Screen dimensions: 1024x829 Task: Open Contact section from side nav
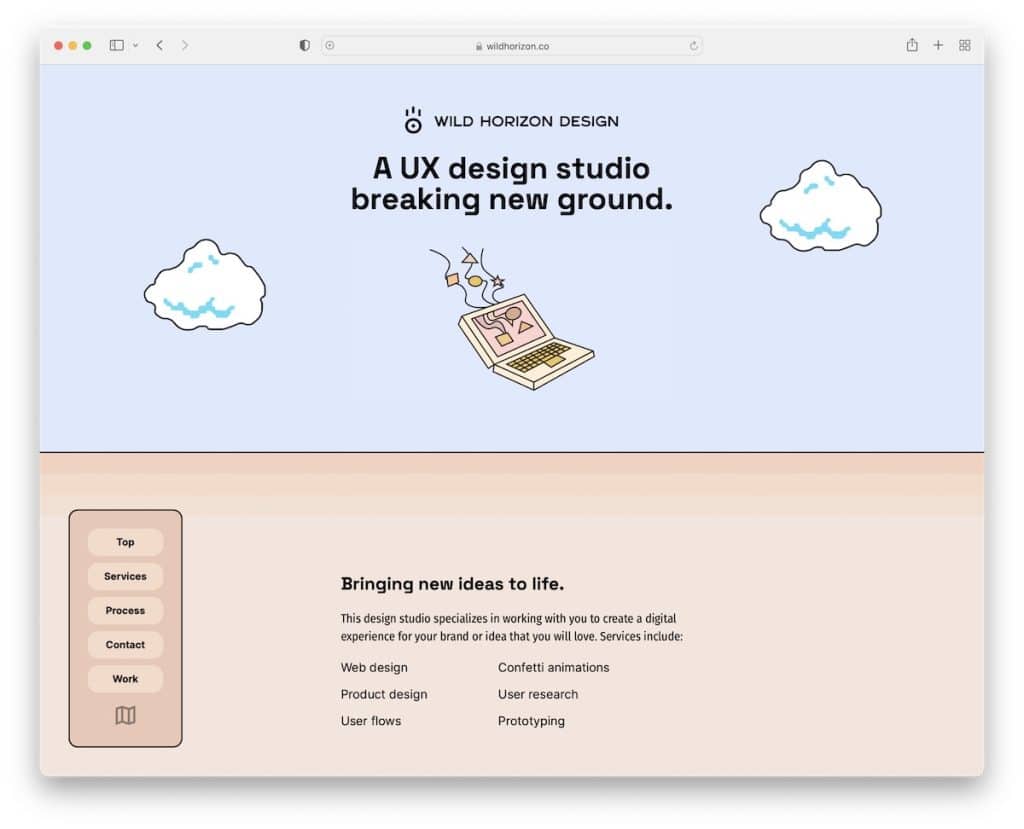(125, 645)
